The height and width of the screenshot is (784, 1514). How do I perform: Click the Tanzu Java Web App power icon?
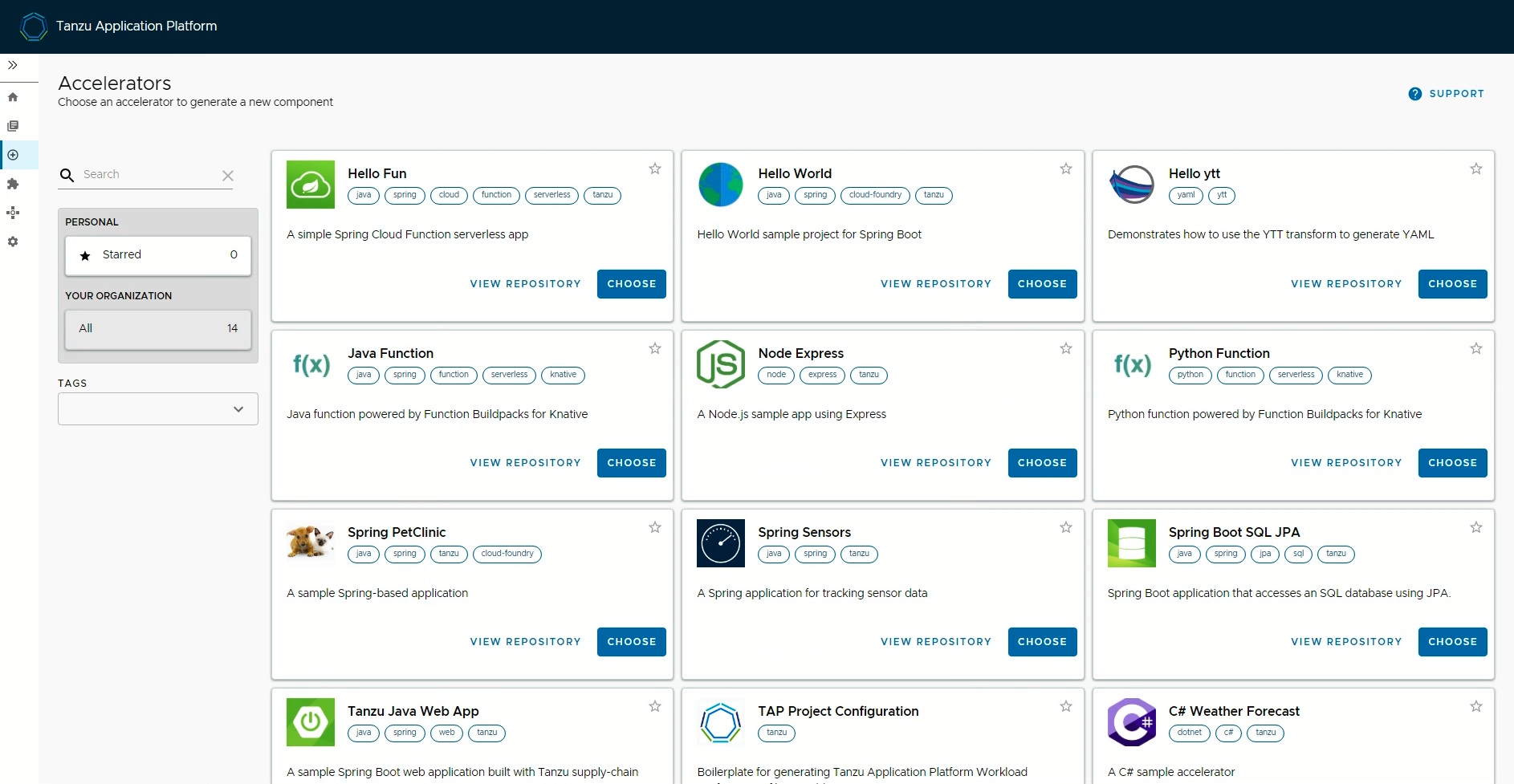[311, 722]
